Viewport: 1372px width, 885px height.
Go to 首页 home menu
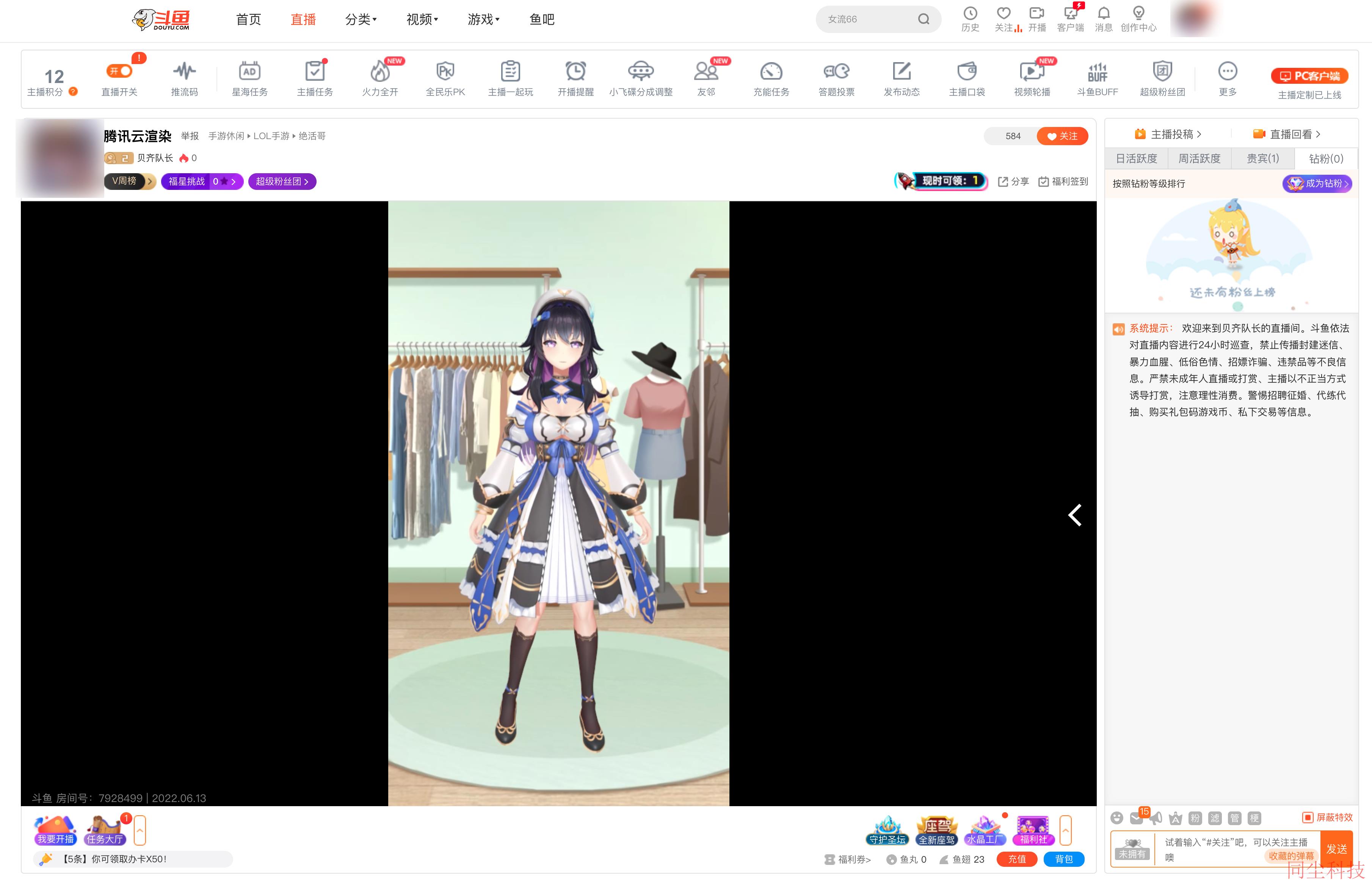pos(248,20)
